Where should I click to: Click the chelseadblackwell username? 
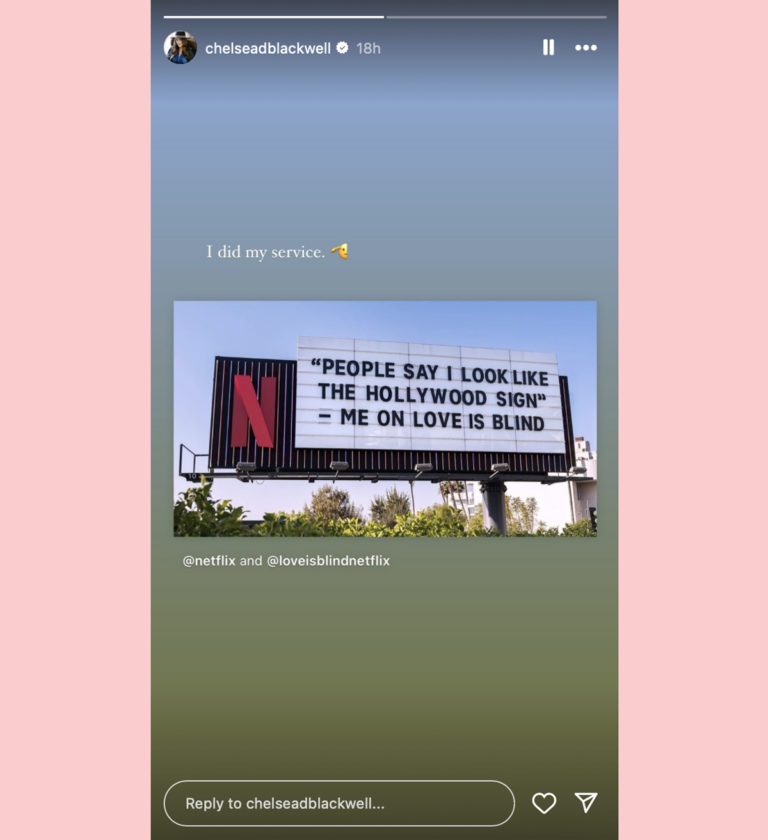tap(268, 49)
